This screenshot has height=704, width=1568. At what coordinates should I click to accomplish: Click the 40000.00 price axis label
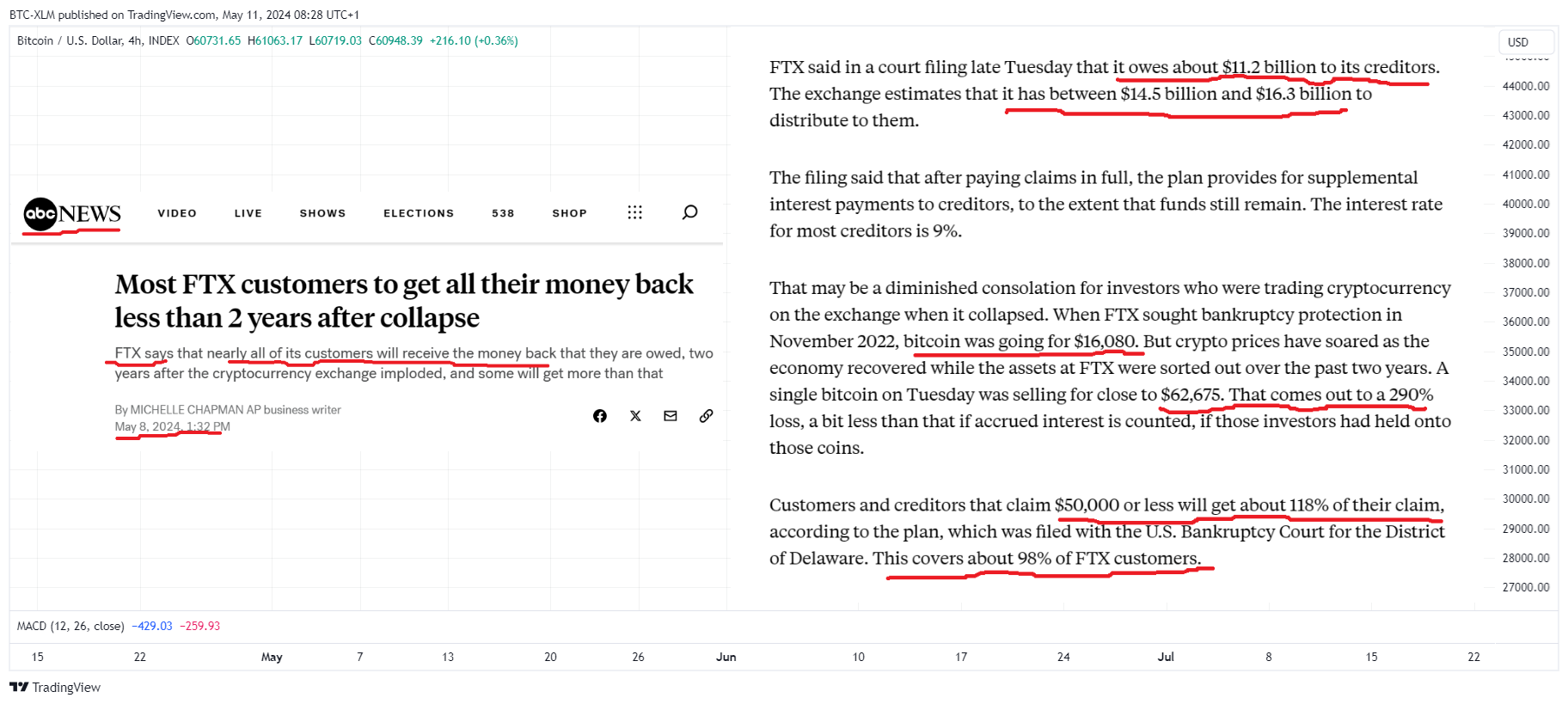click(1526, 204)
